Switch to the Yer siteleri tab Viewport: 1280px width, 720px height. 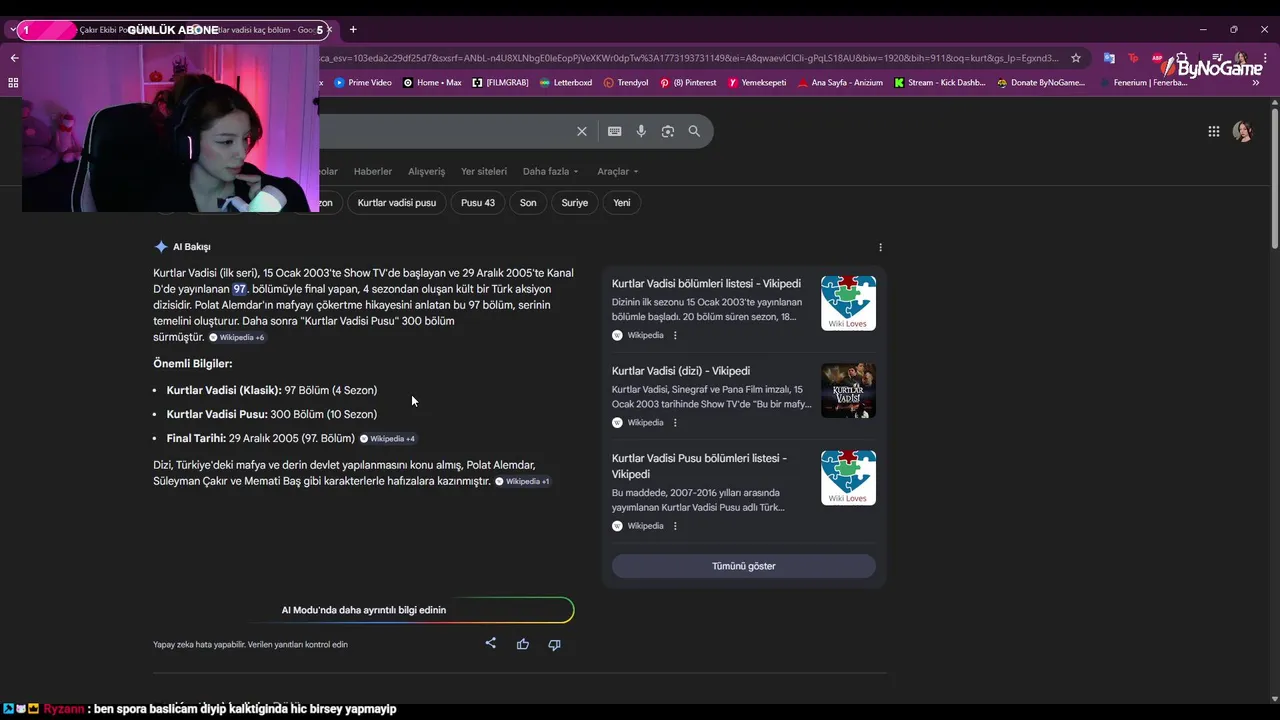tap(484, 171)
